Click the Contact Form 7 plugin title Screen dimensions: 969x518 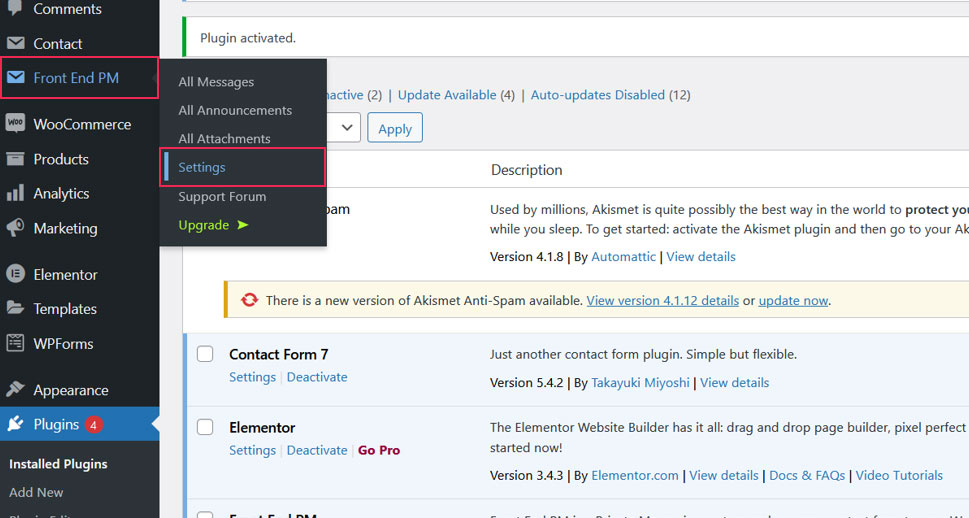279,354
